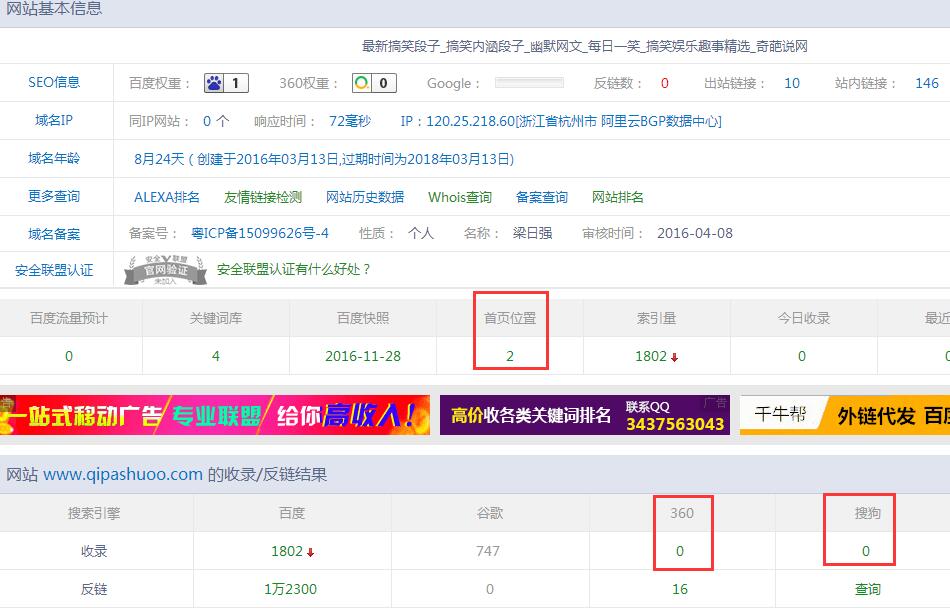
Task: Click the IP address 120.25.218.60 link
Action: tap(561, 121)
